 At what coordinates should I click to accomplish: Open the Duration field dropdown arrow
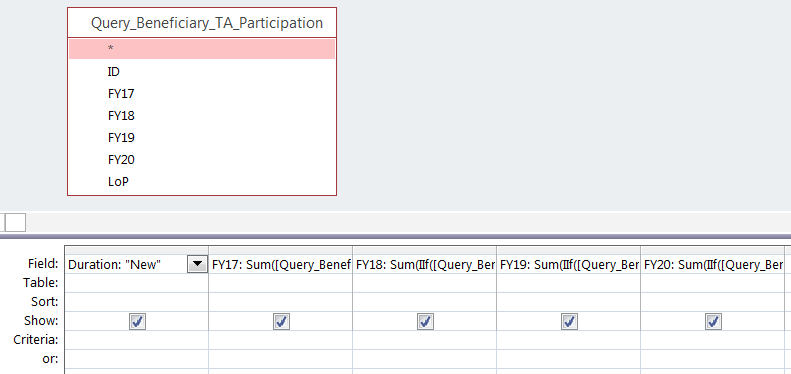(197, 264)
